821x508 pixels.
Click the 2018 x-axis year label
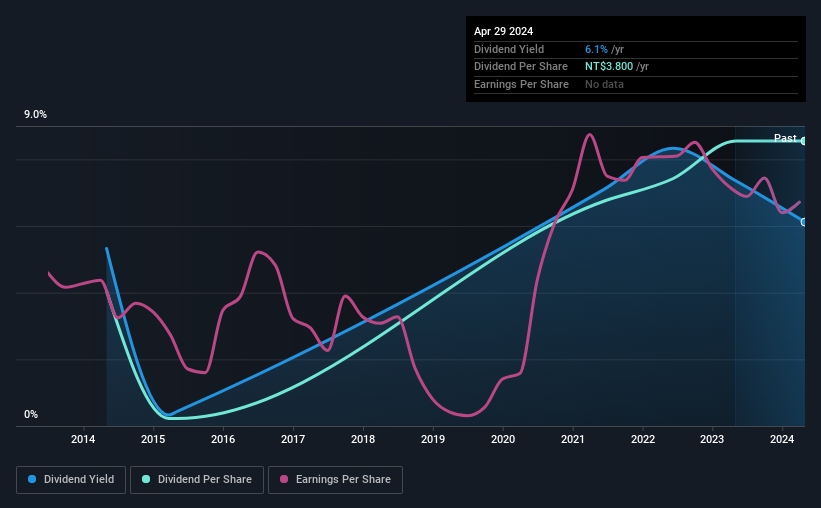pos(363,439)
